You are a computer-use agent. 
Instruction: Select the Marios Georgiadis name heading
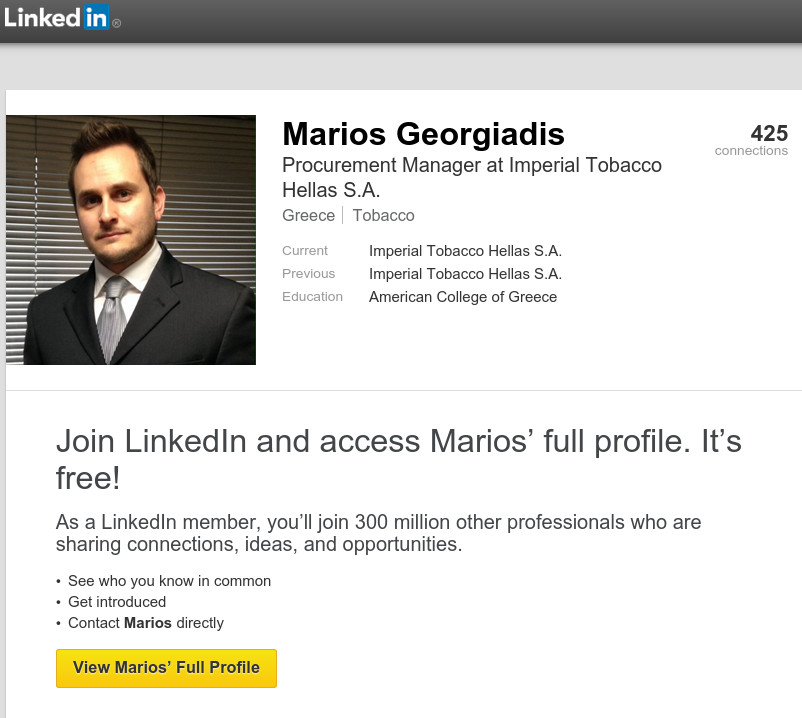pyautogui.click(x=423, y=134)
